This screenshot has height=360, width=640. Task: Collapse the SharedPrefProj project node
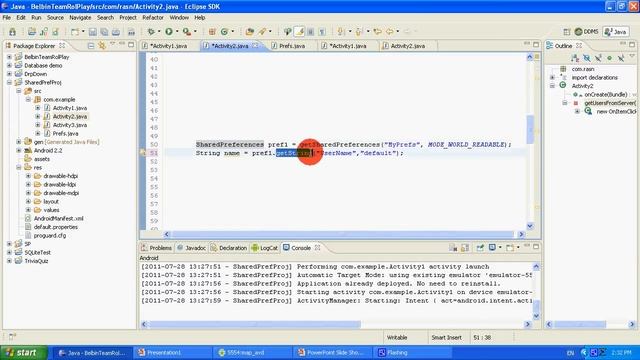pyautogui.click(x=9, y=82)
